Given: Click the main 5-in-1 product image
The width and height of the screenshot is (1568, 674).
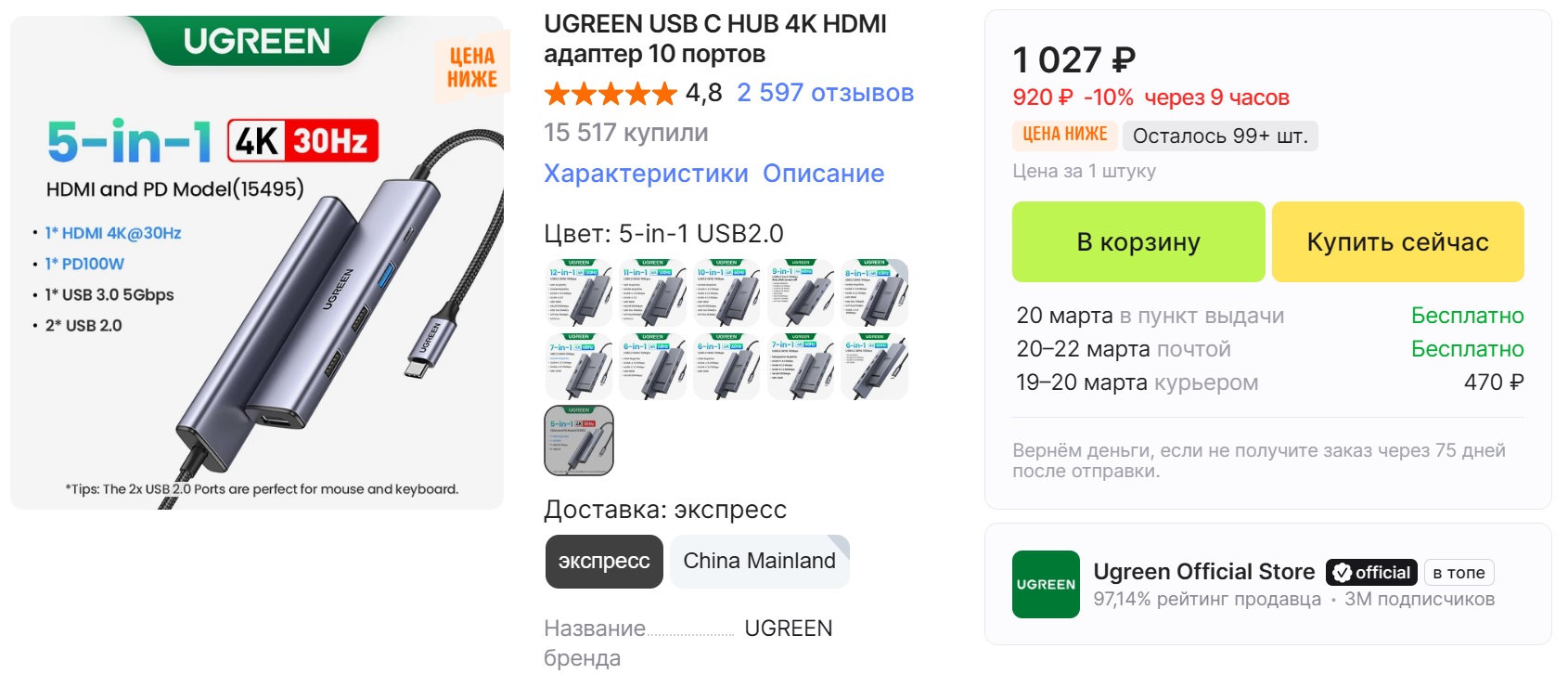Looking at the screenshot, I should click(x=257, y=262).
